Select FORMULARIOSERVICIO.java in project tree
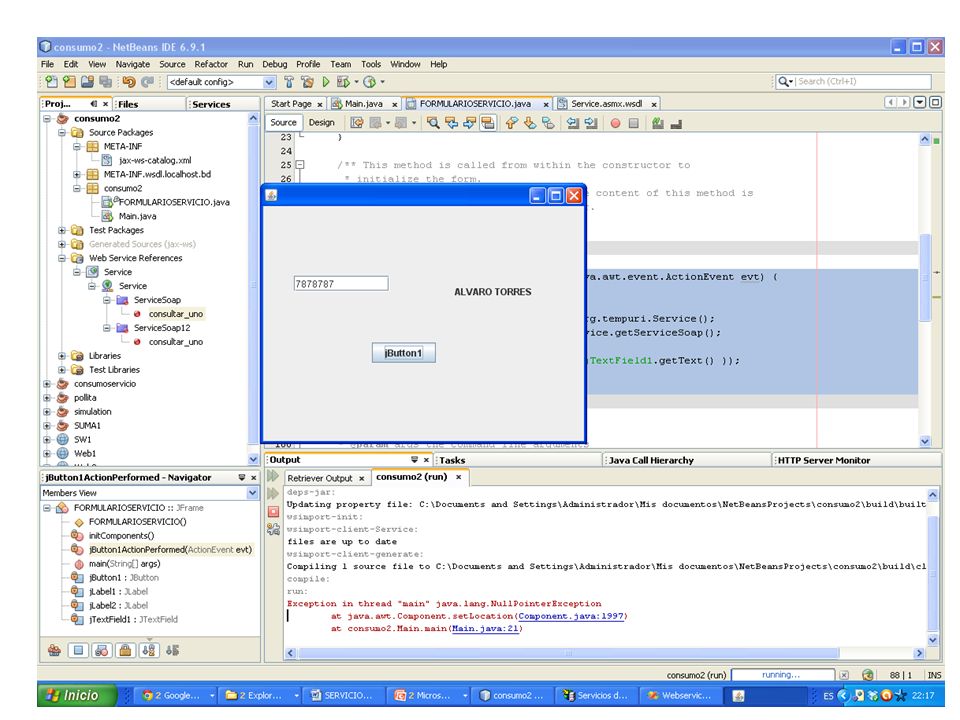The width and height of the screenshot is (960, 720). [174, 202]
